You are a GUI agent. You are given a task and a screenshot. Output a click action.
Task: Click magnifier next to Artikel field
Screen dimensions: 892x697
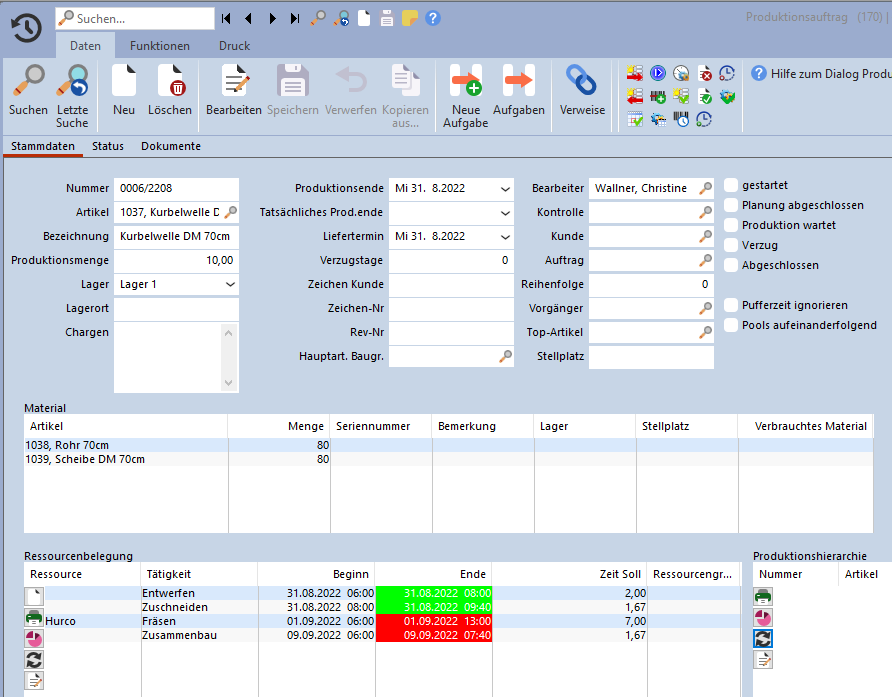tap(230, 212)
